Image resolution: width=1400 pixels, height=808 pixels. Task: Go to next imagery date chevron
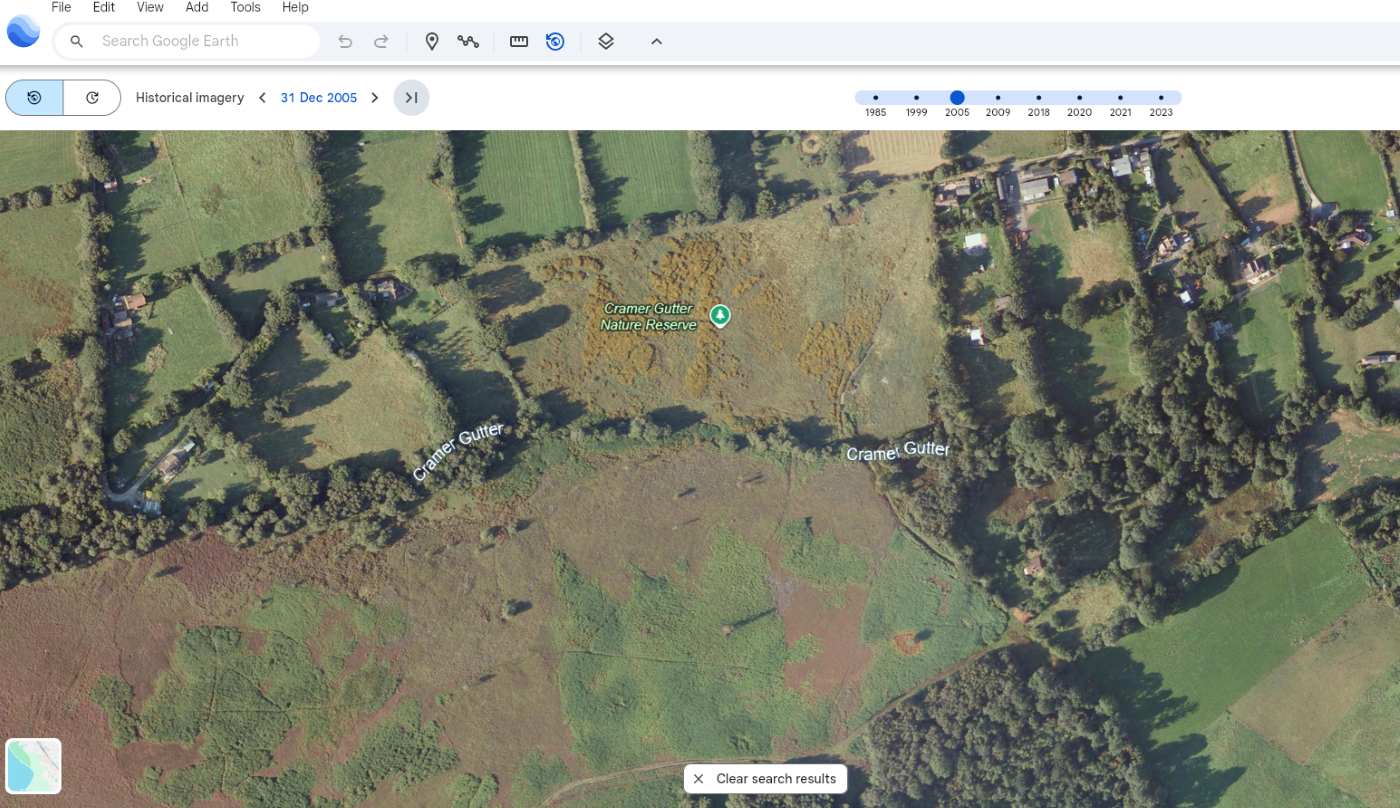pyautogui.click(x=375, y=98)
